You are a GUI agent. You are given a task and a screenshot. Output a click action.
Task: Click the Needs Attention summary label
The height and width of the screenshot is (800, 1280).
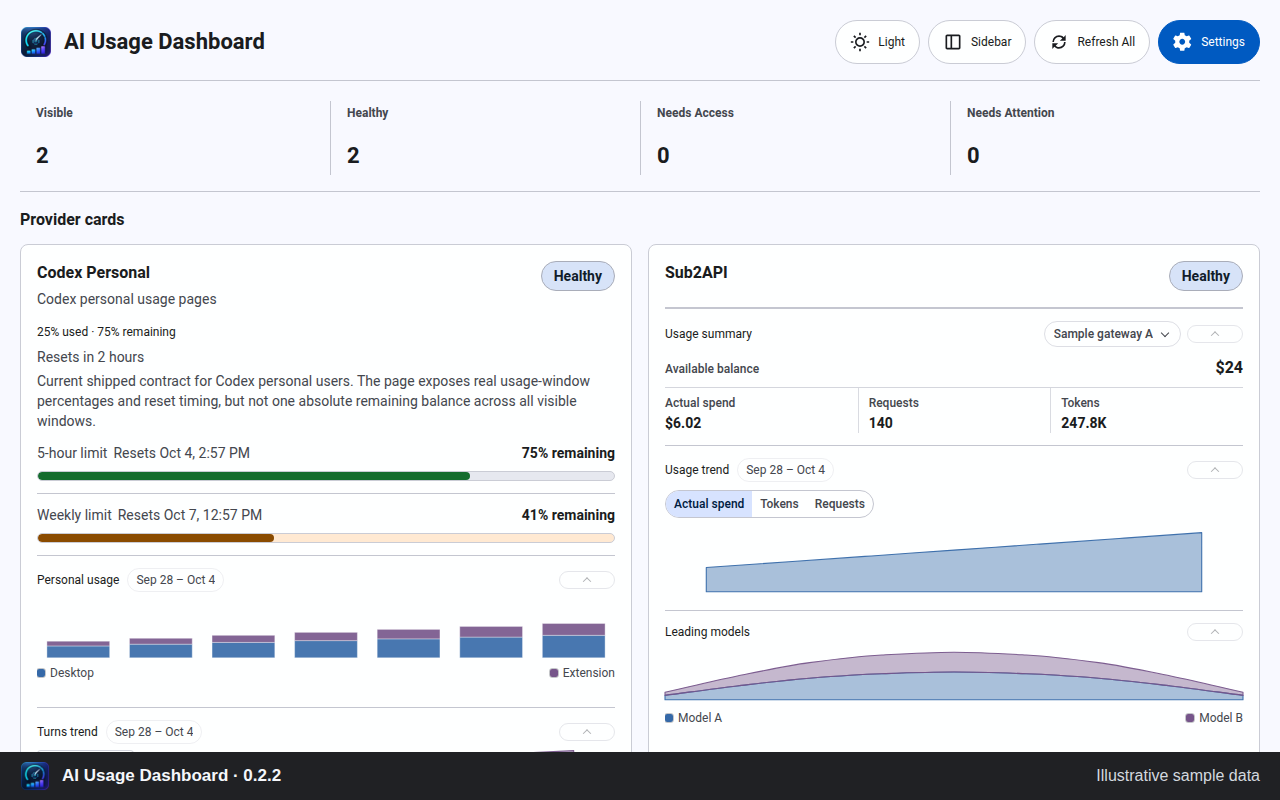[x=1010, y=113]
